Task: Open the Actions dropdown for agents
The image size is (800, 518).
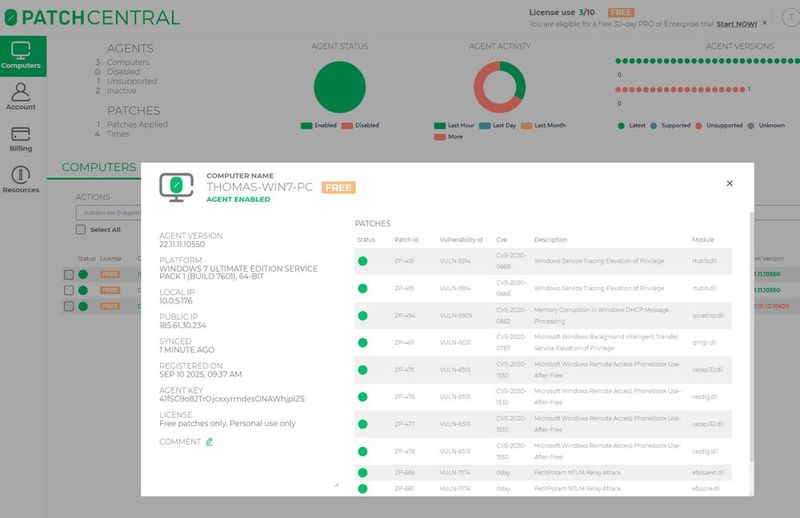Action: (x=108, y=211)
